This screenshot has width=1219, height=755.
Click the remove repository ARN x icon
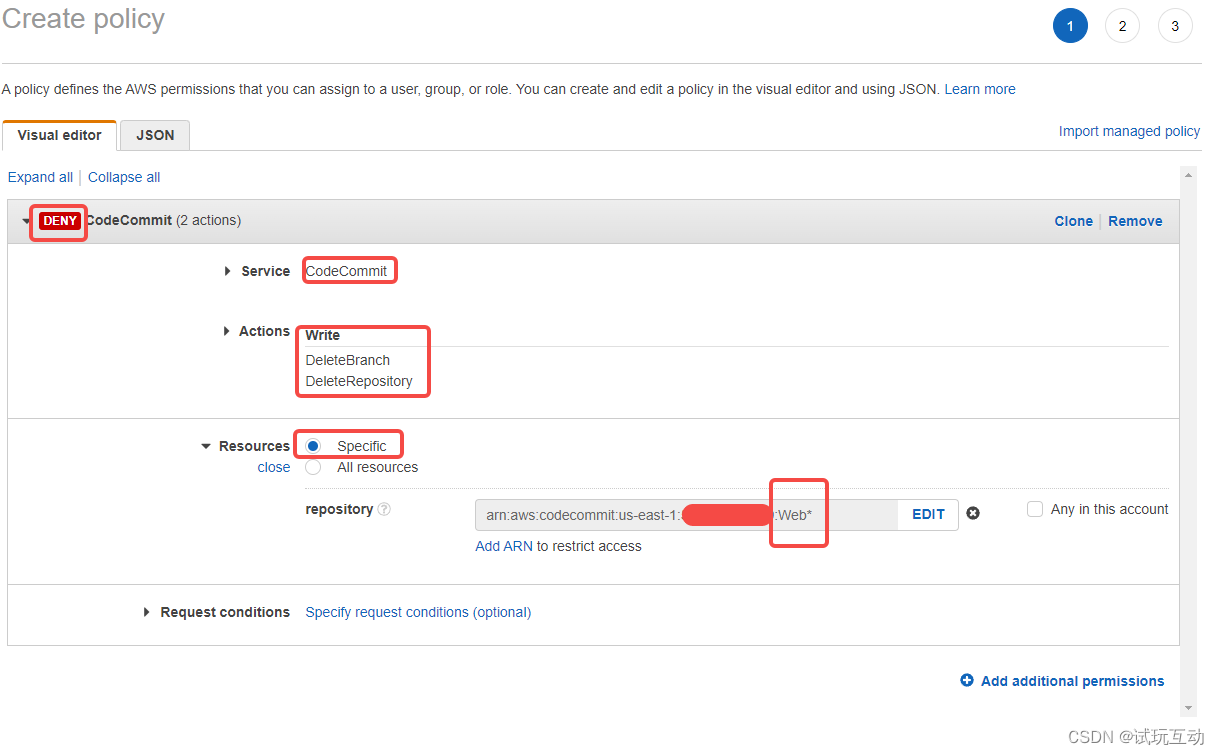pyautogui.click(x=973, y=513)
